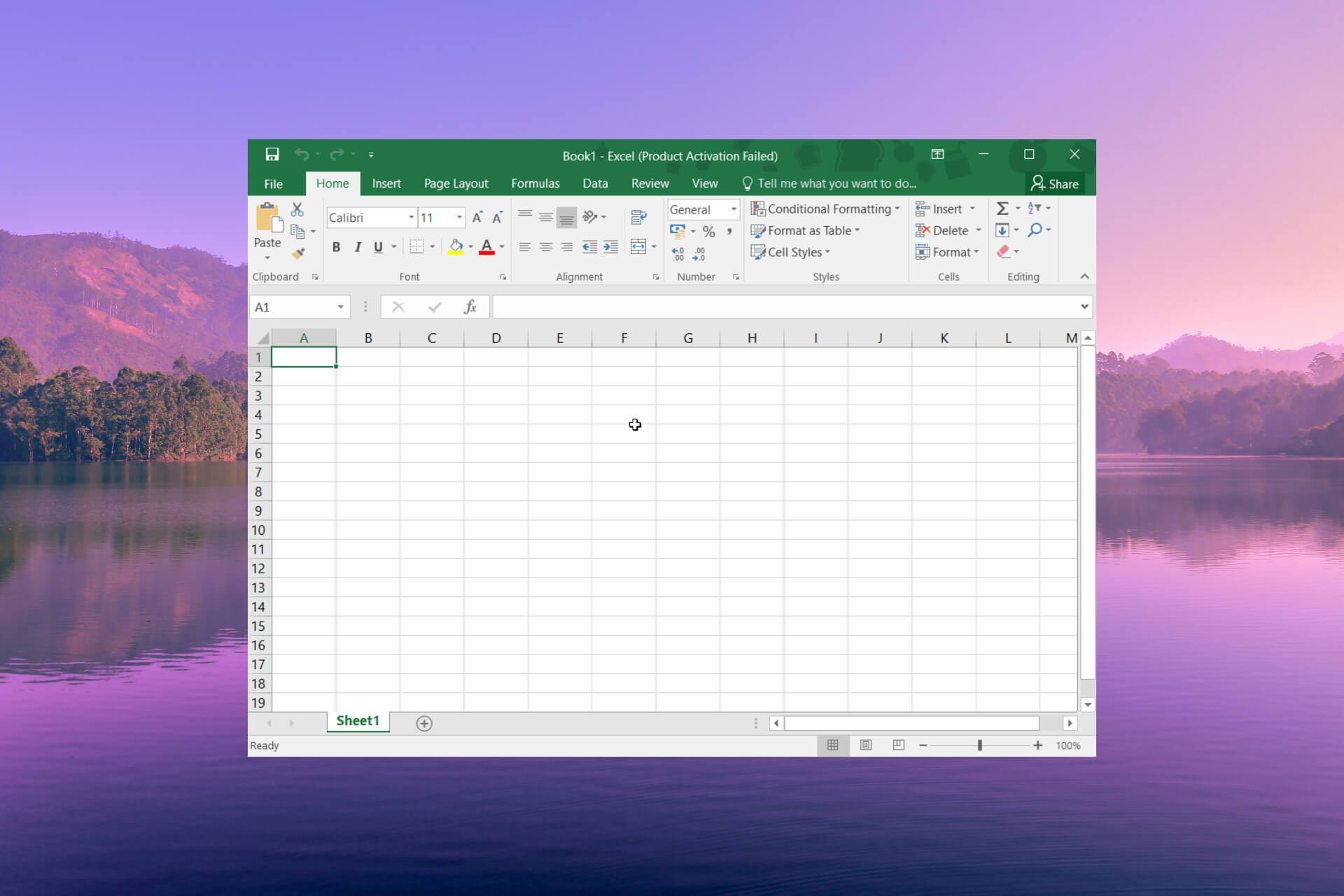This screenshot has width=1344, height=896.
Task: Toggle Bottom Align vertical alignment
Action: point(567,218)
